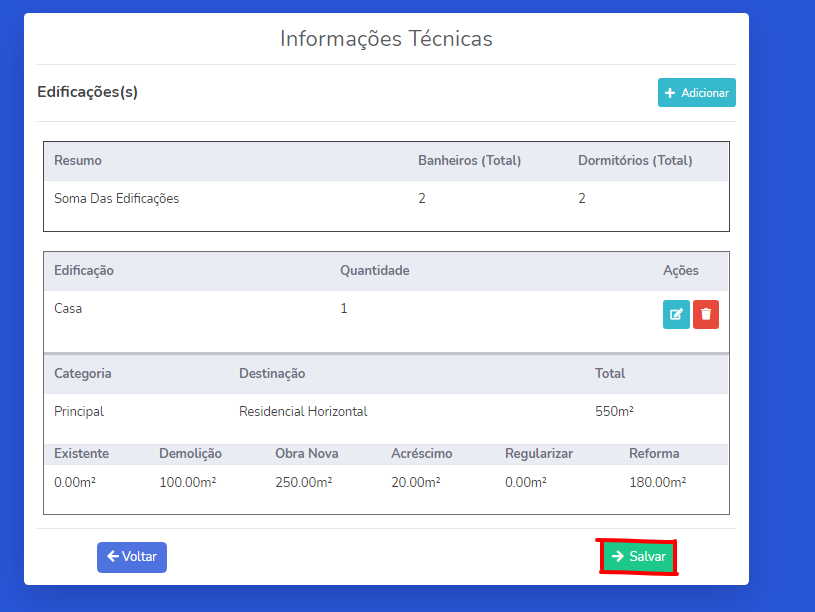Select the 250.00m² obra nova value

[304, 483]
